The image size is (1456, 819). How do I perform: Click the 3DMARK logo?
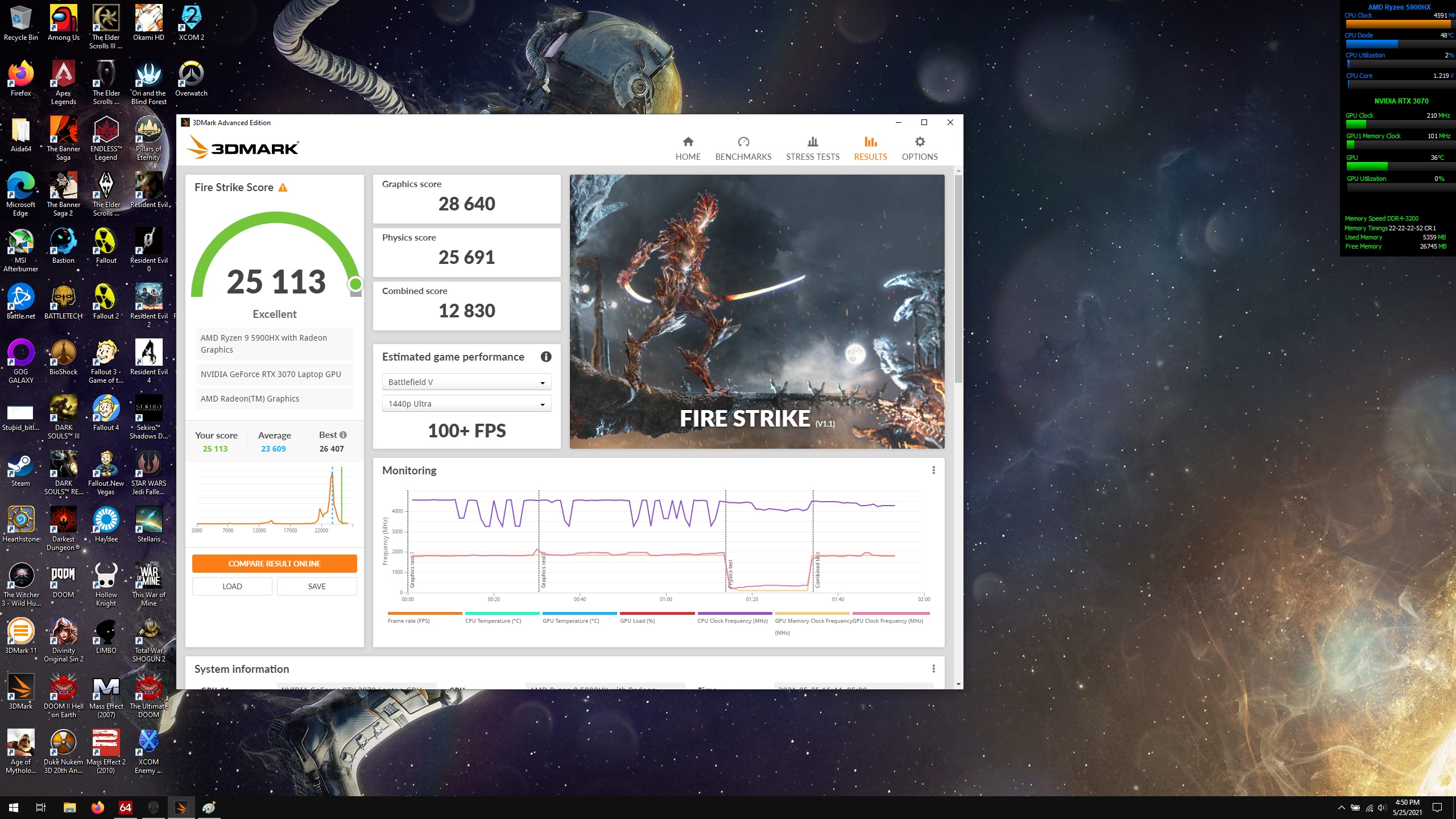pos(243,147)
